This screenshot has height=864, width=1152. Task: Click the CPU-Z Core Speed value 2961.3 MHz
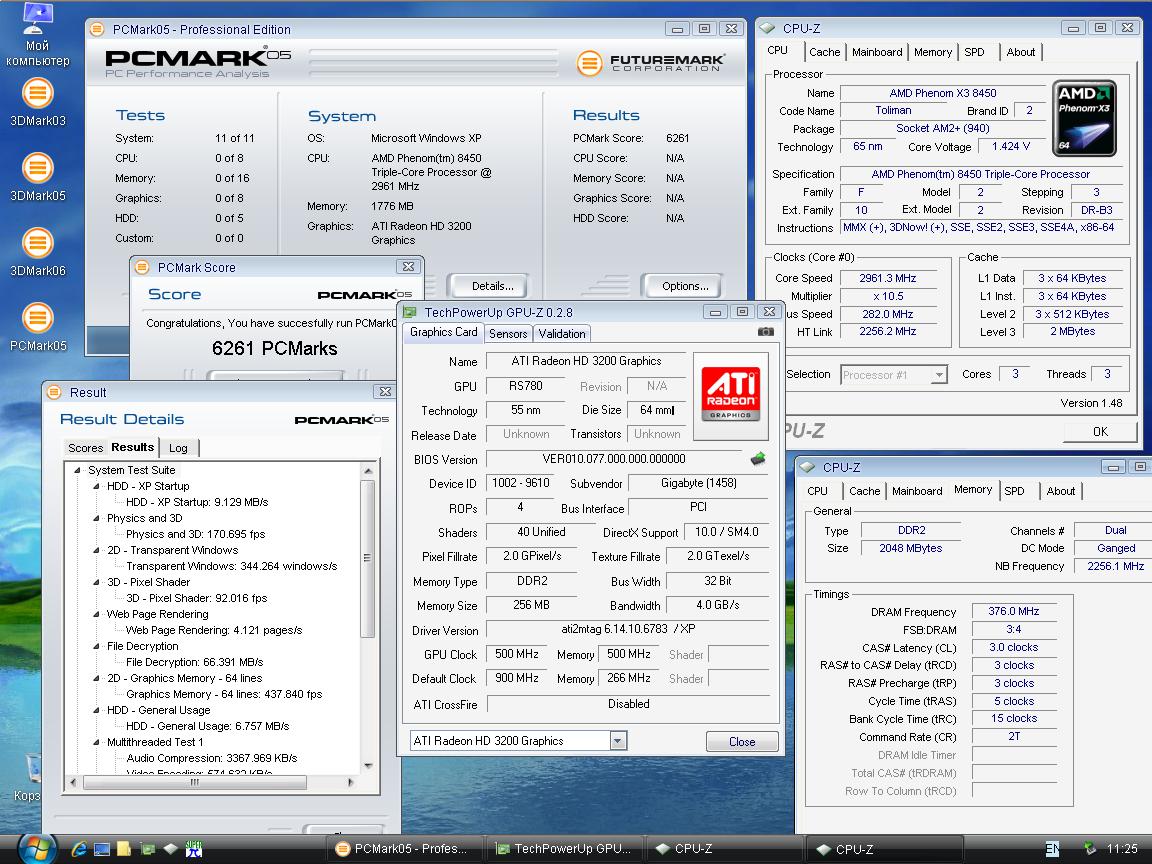point(888,278)
